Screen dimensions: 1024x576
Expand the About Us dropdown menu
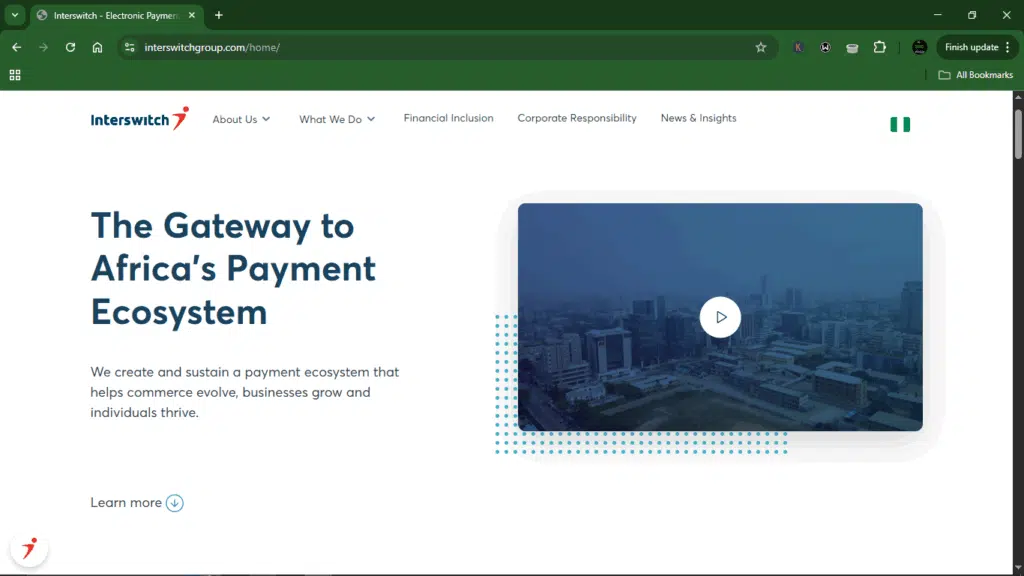241,119
